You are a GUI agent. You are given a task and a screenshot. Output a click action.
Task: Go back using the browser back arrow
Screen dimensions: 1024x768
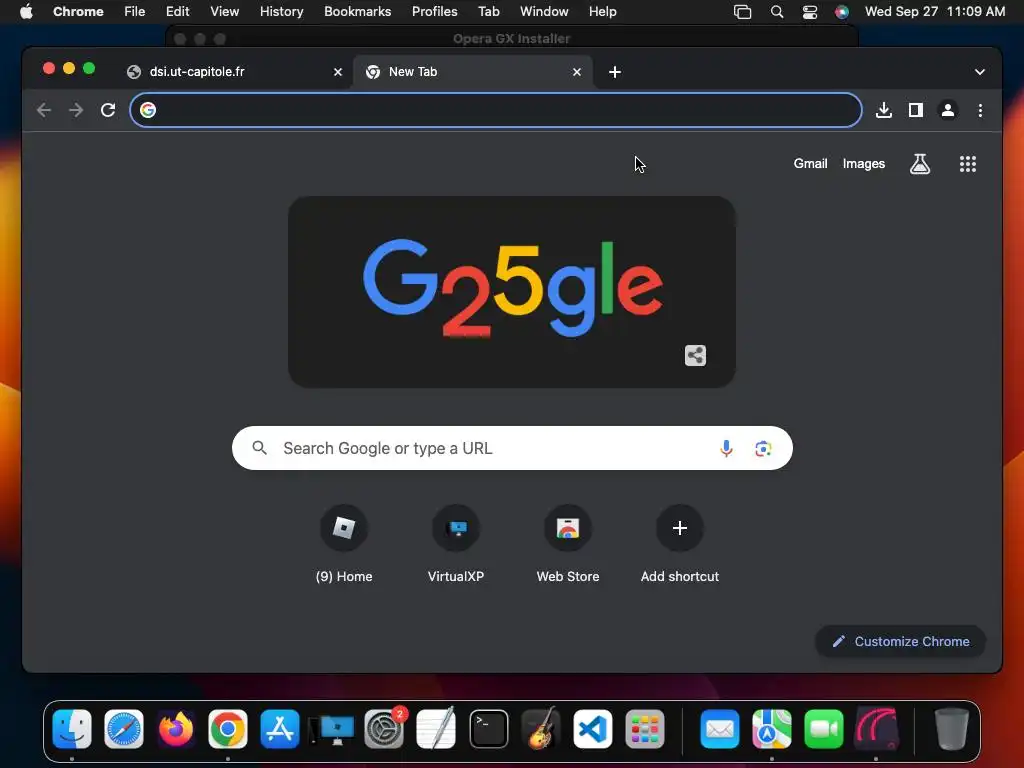[x=44, y=110]
